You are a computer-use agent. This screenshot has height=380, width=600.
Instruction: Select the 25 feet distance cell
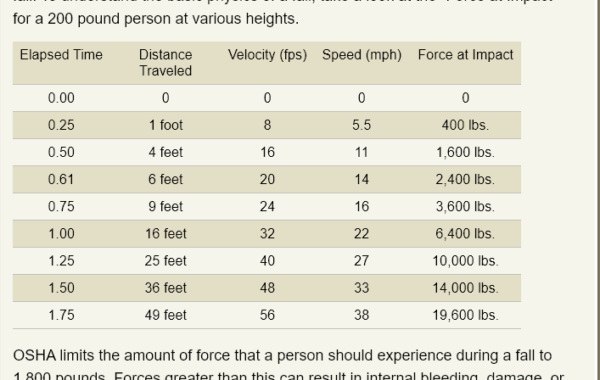165,261
